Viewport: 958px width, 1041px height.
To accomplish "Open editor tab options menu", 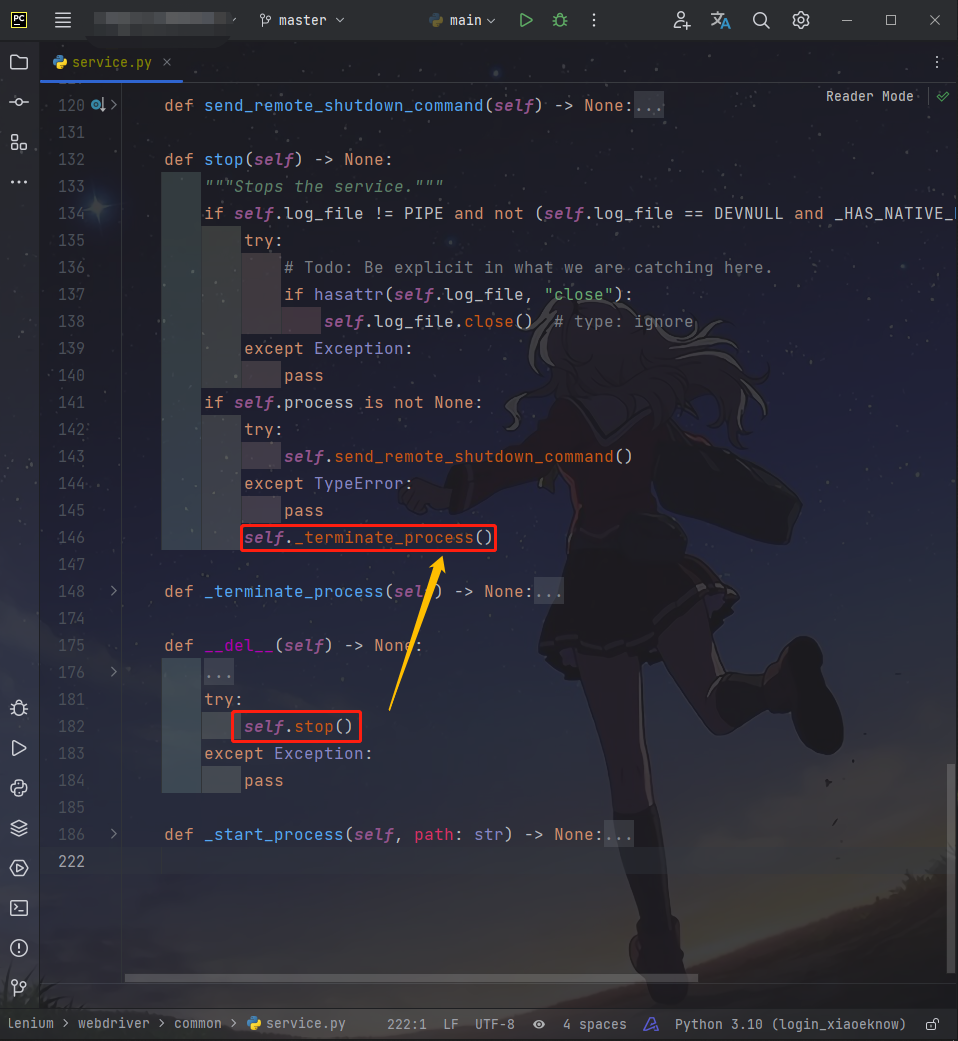I will (x=937, y=62).
